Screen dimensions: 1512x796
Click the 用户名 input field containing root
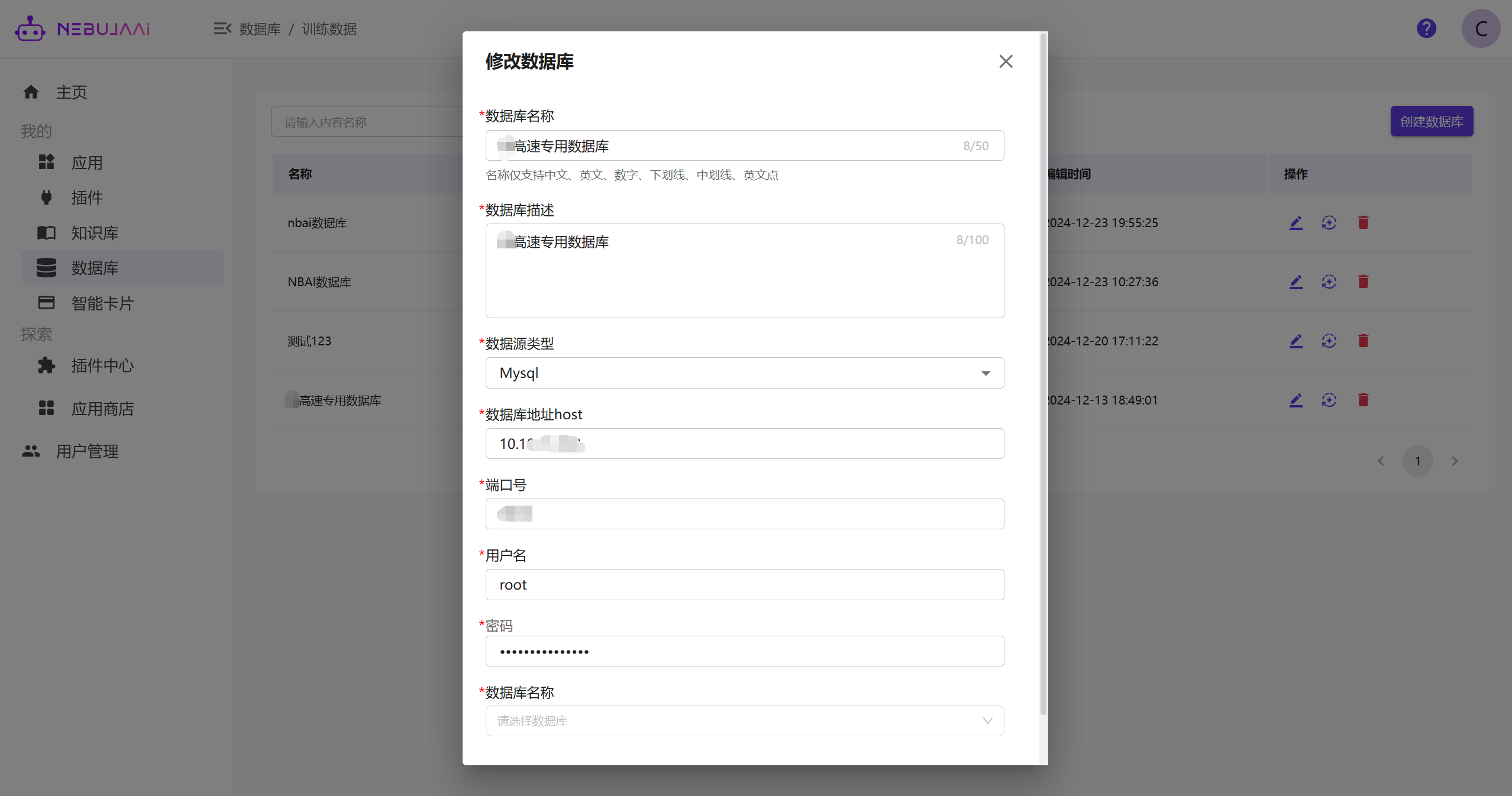pos(744,585)
